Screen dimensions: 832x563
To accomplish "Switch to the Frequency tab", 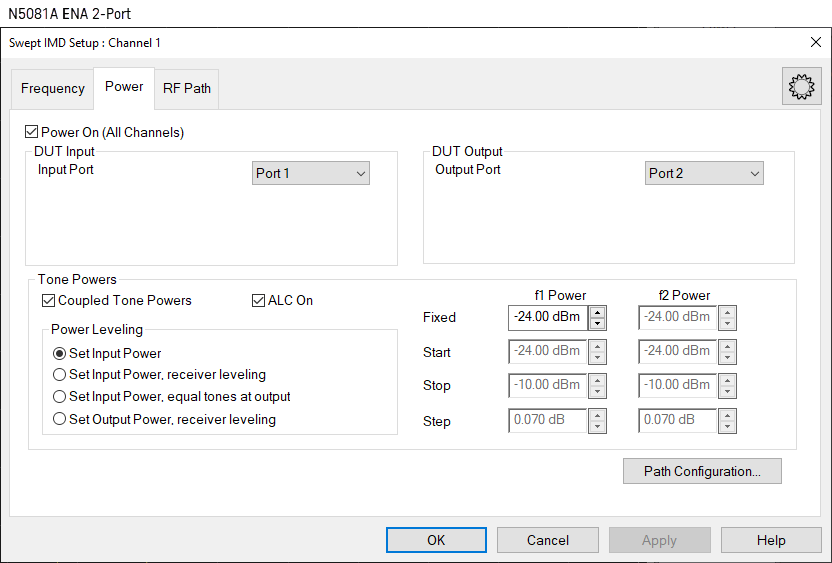I will [53, 88].
